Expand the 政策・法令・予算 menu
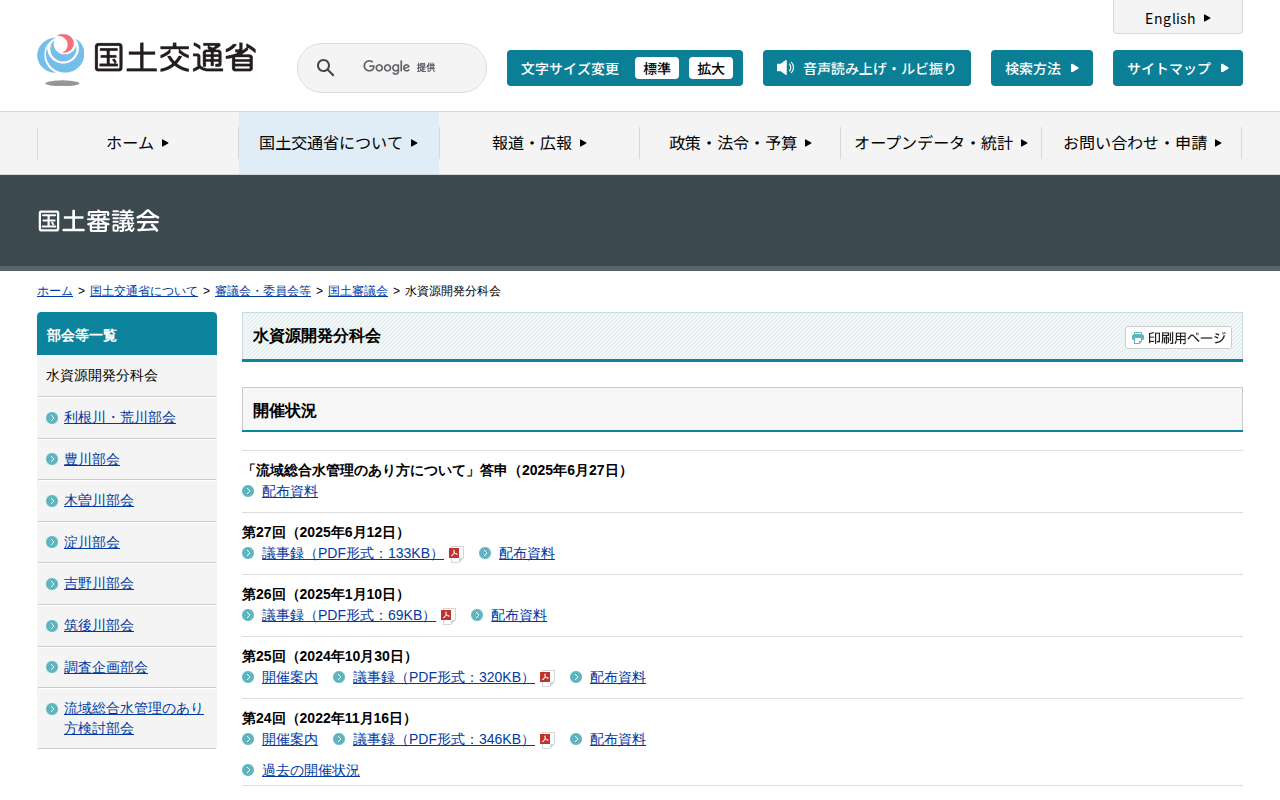 (740, 143)
